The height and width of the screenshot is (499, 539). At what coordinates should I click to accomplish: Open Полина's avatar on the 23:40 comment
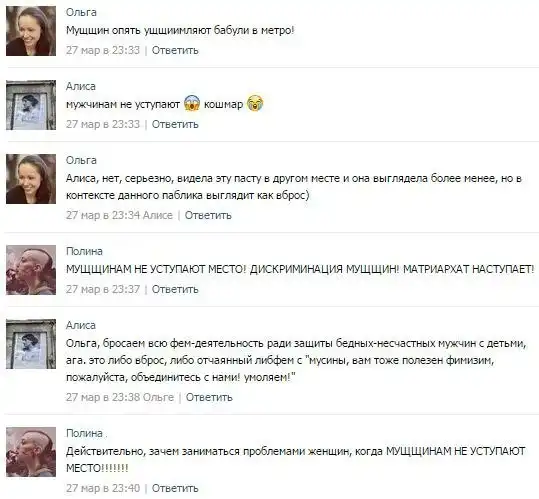tap(31, 452)
